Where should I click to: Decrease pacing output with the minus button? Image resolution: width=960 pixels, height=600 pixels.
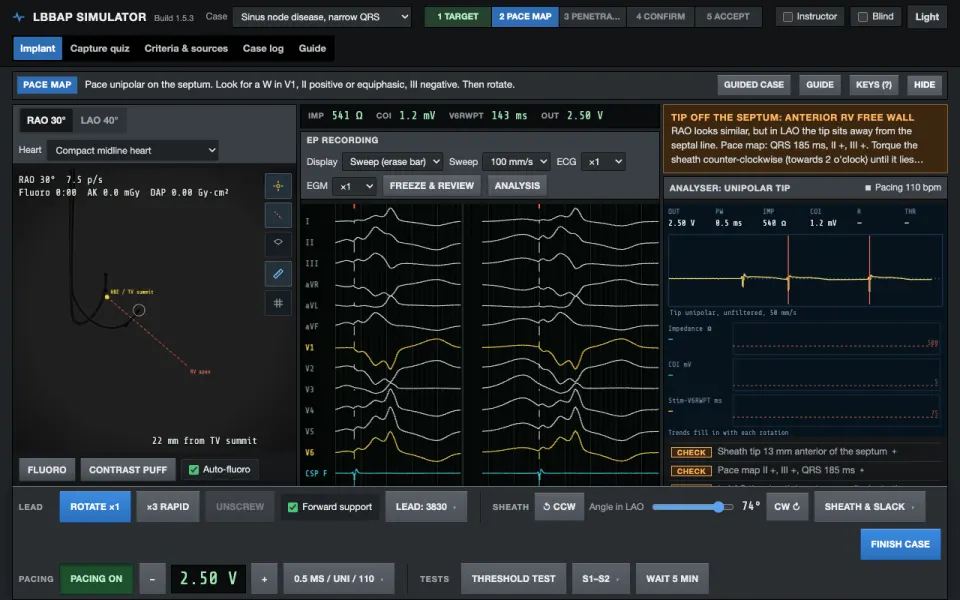tap(152, 579)
